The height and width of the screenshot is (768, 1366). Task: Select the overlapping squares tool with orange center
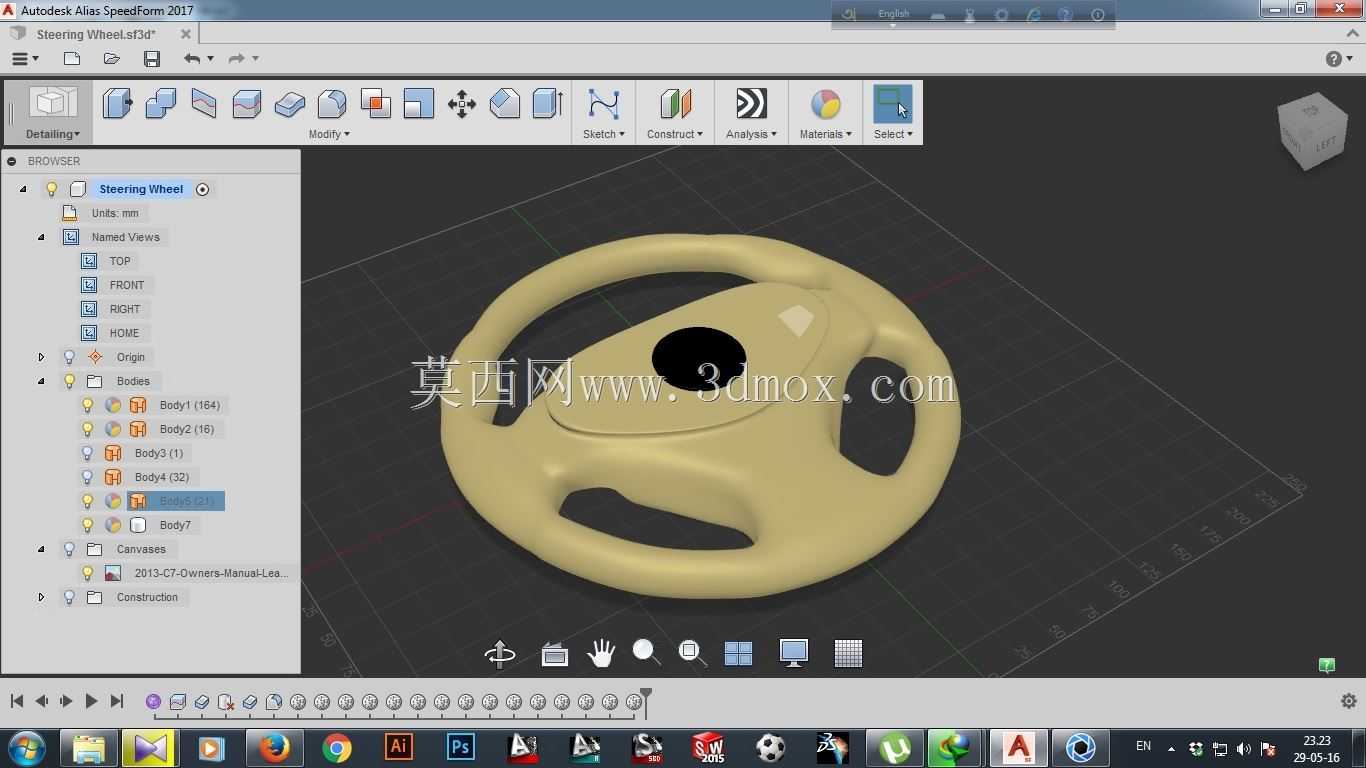tap(375, 103)
